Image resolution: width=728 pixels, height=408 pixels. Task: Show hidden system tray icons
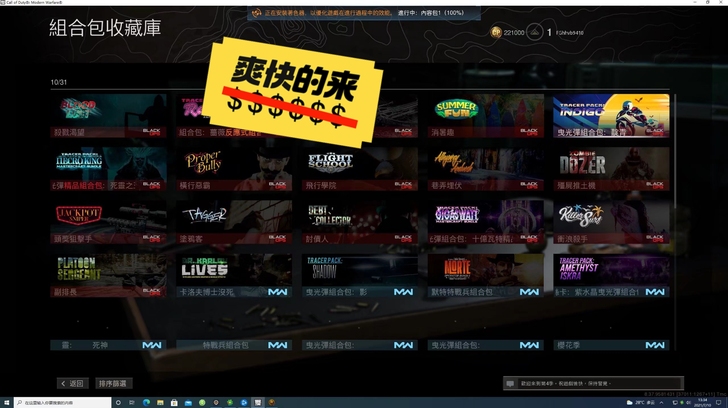(x=662, y=402)
